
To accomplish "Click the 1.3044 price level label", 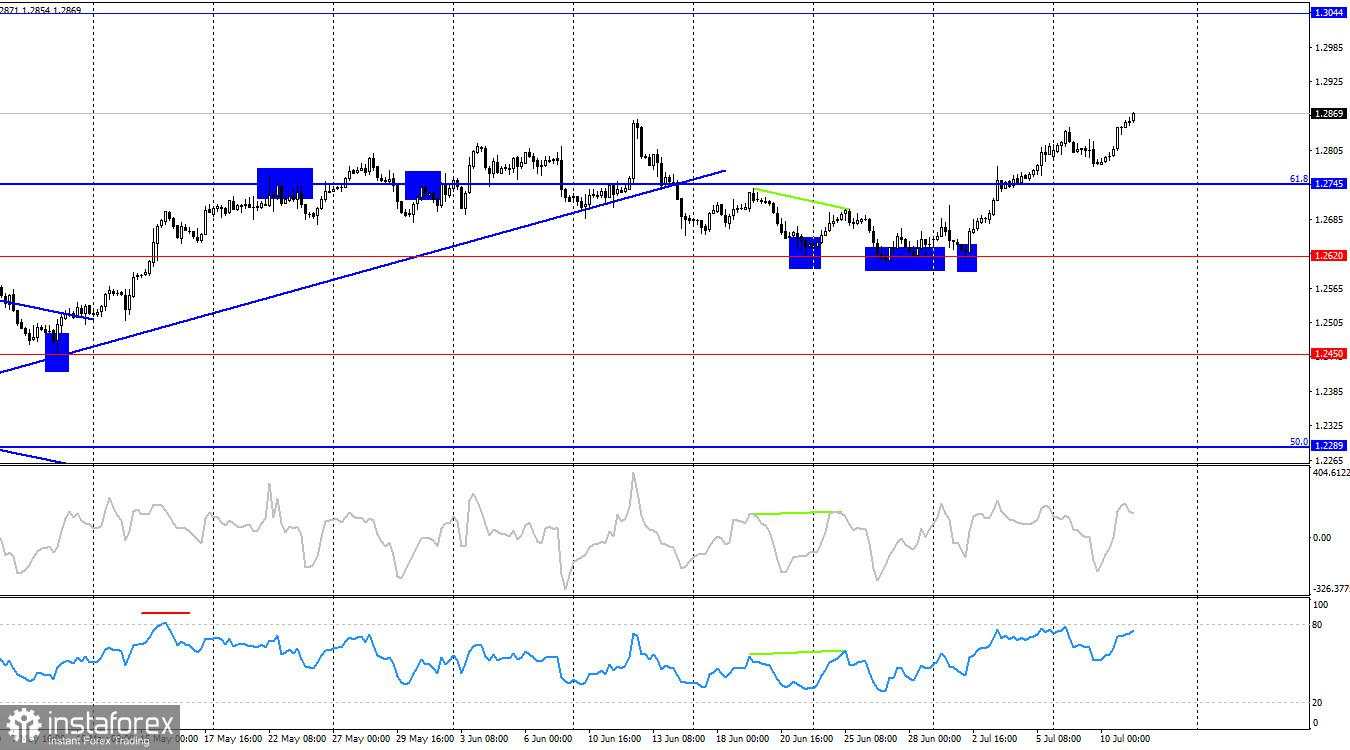I will [1328, 13].
